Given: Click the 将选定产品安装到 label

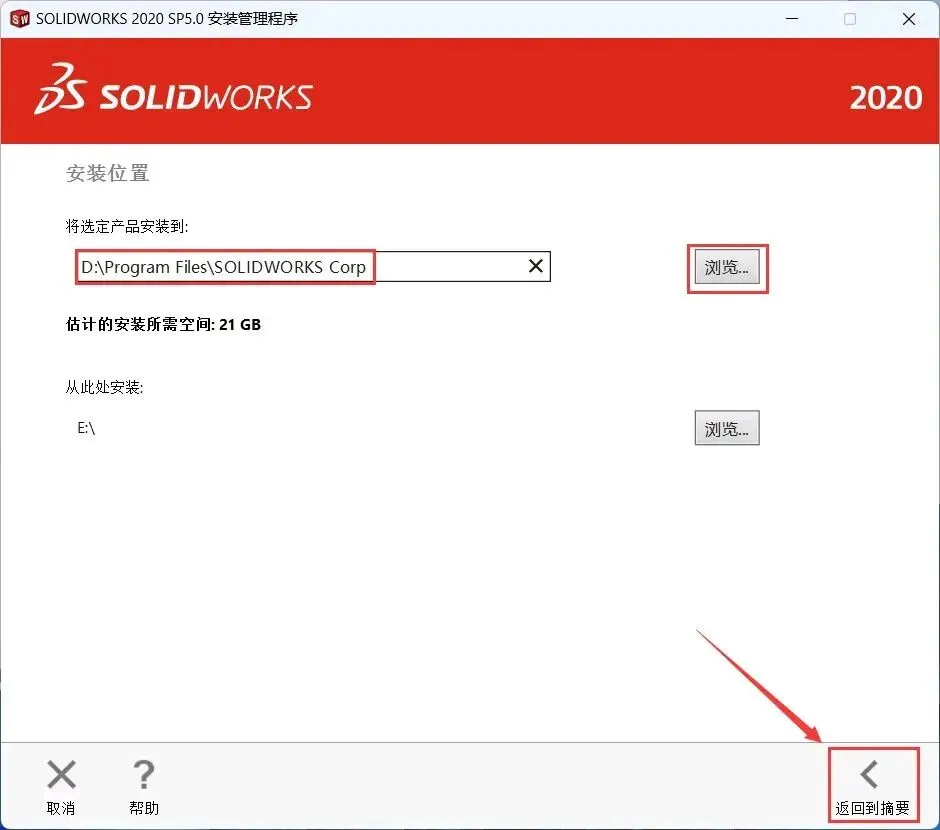Looking at the screenshot, I should pos(126,227).
